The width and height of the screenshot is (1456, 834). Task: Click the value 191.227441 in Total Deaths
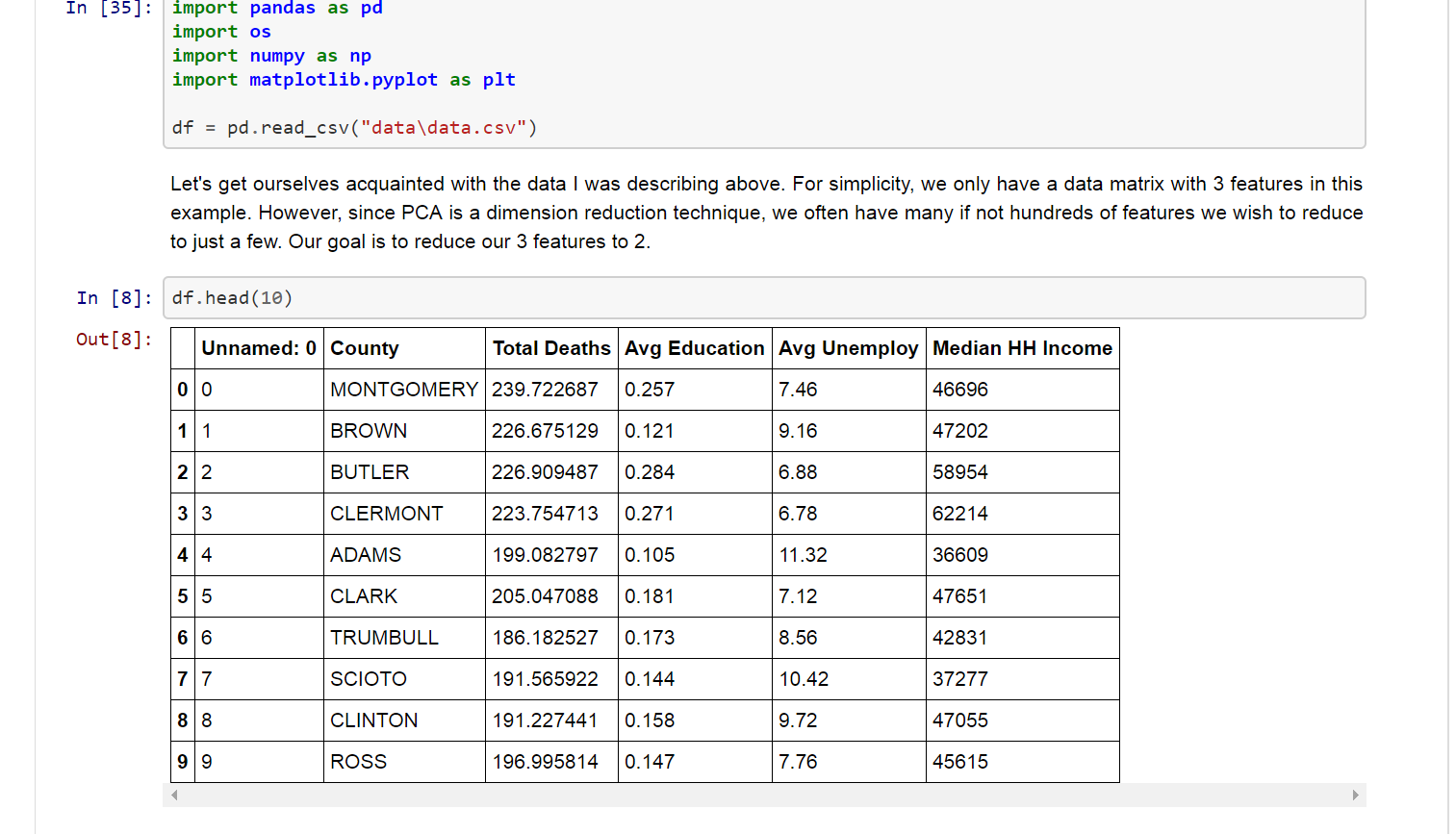pos(551,720)
